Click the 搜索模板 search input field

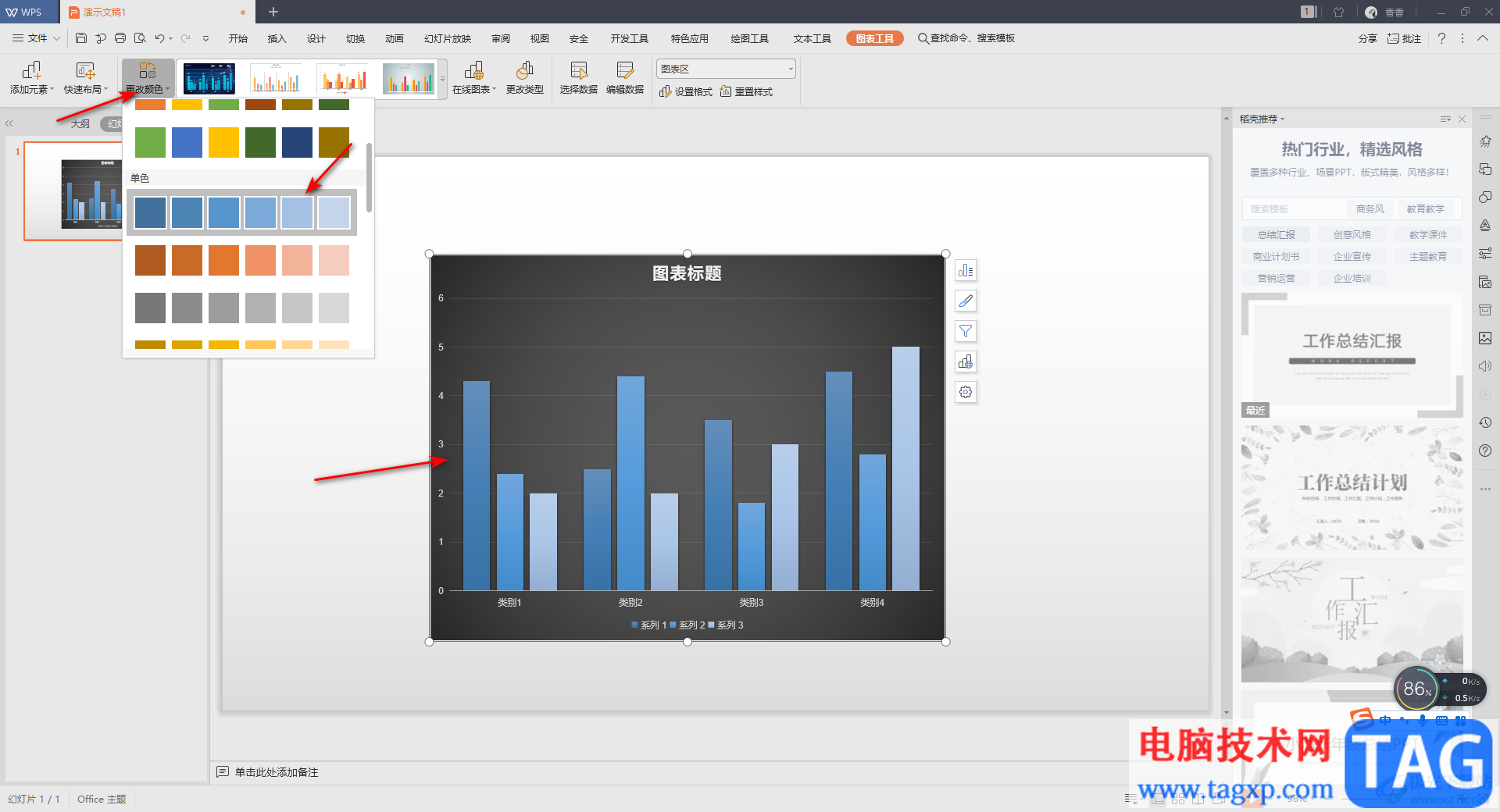click(1293, 209)
